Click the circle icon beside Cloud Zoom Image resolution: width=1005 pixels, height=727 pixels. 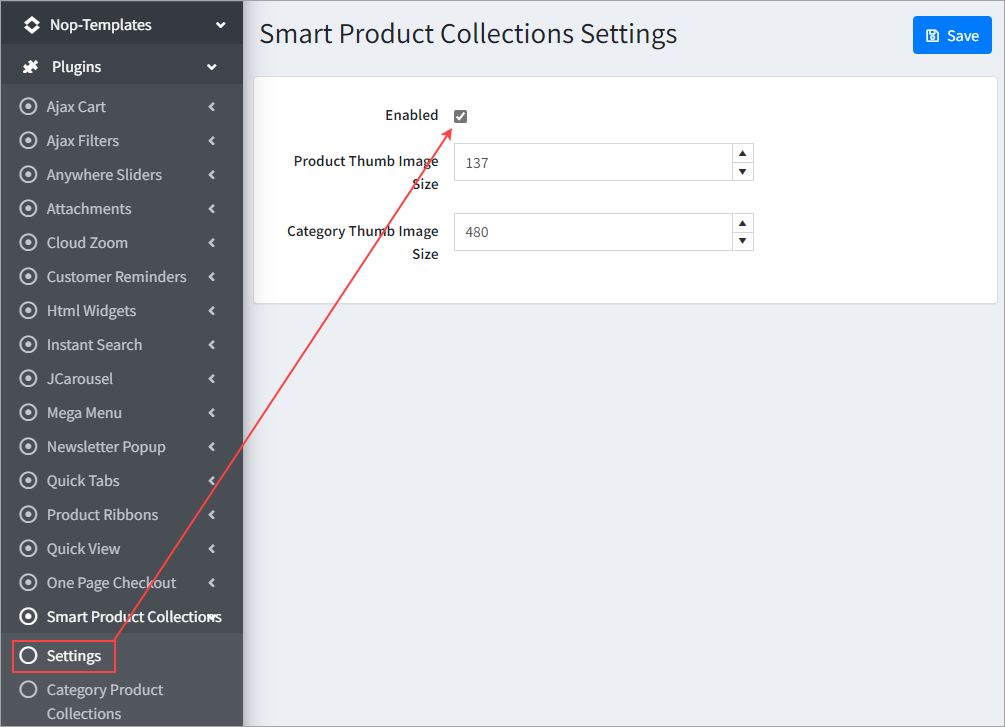click(x=28, y=243)
